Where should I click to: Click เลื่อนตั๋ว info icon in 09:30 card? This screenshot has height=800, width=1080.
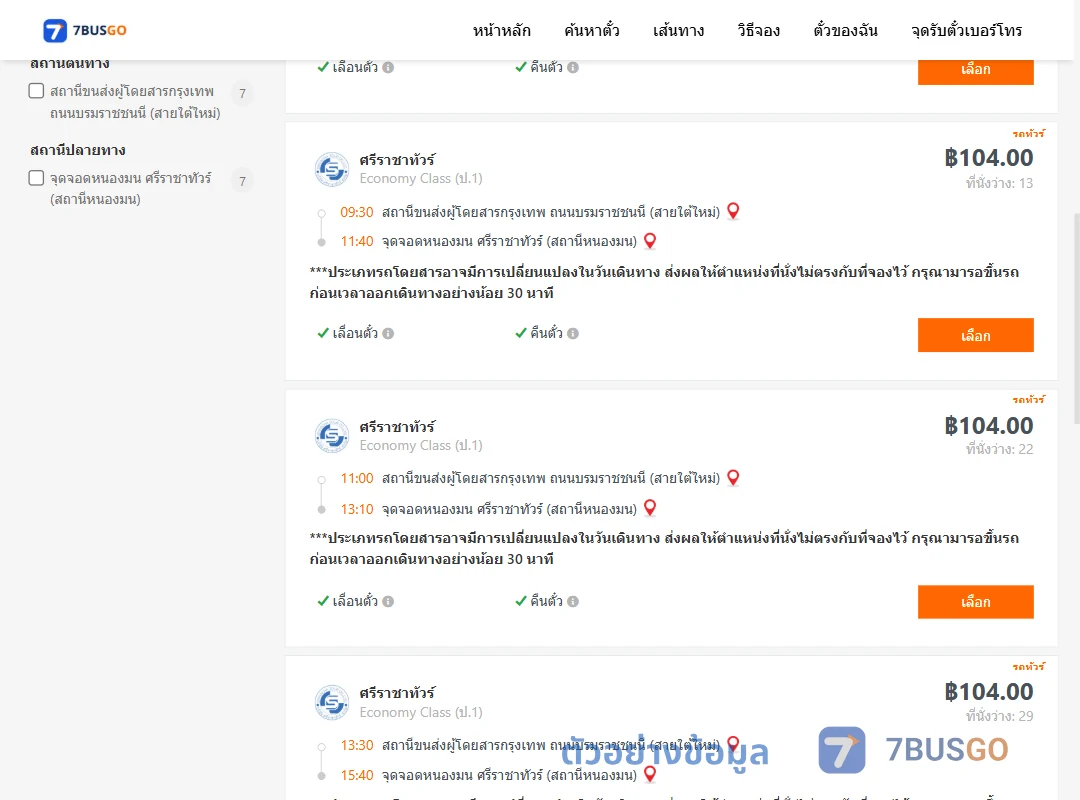(x=388, y=334)
